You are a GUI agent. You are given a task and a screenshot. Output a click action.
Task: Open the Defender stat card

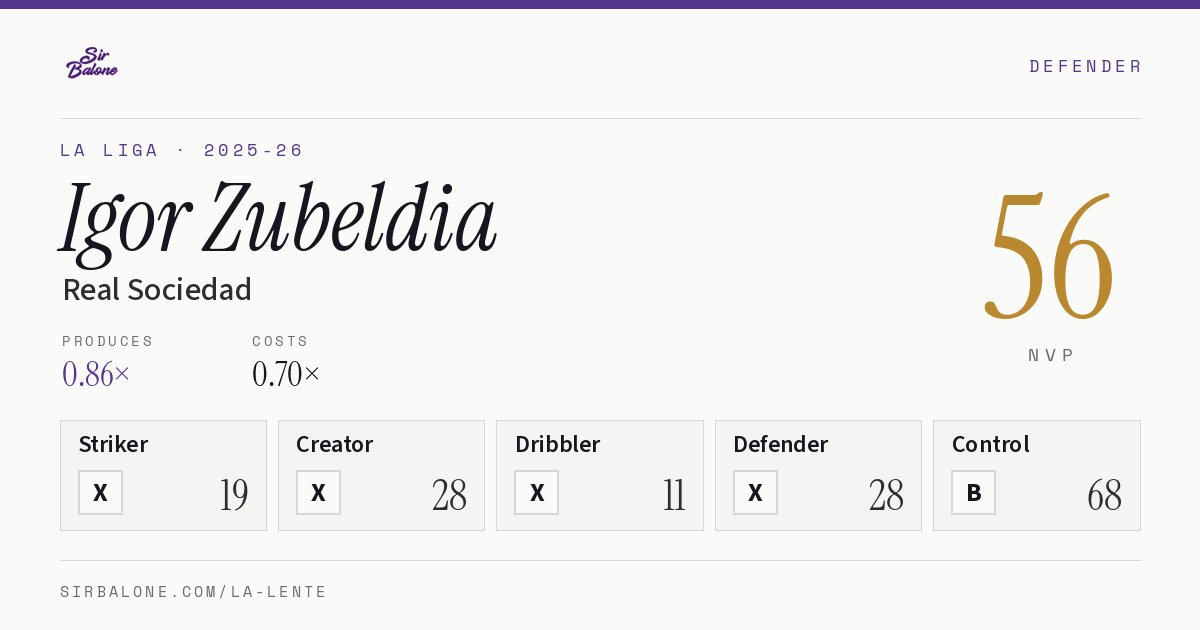(x=818, y=475)
